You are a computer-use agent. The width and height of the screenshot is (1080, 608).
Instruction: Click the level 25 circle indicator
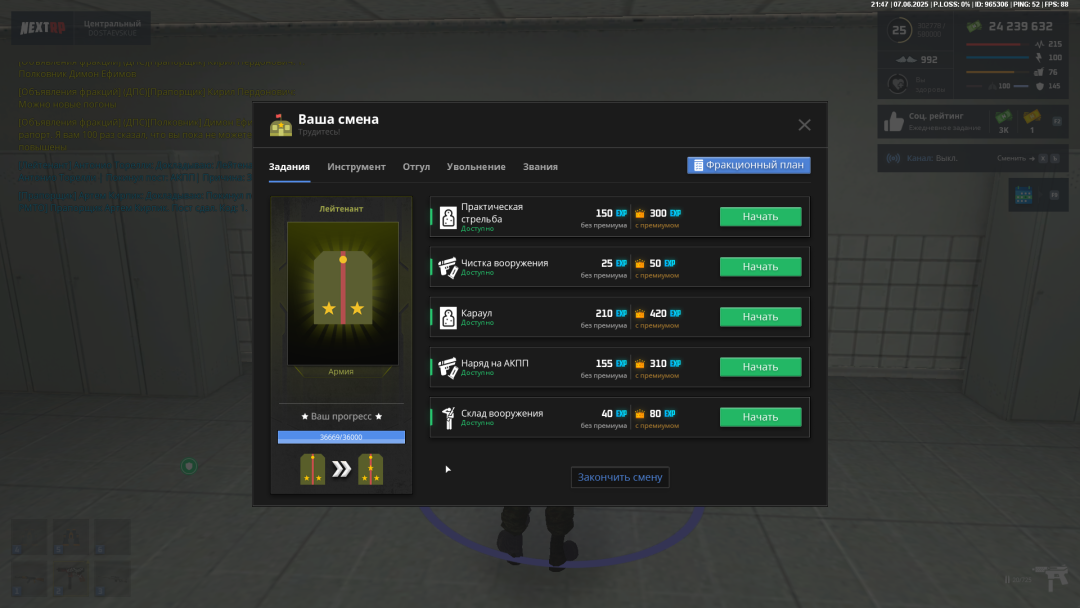[899, 30]
